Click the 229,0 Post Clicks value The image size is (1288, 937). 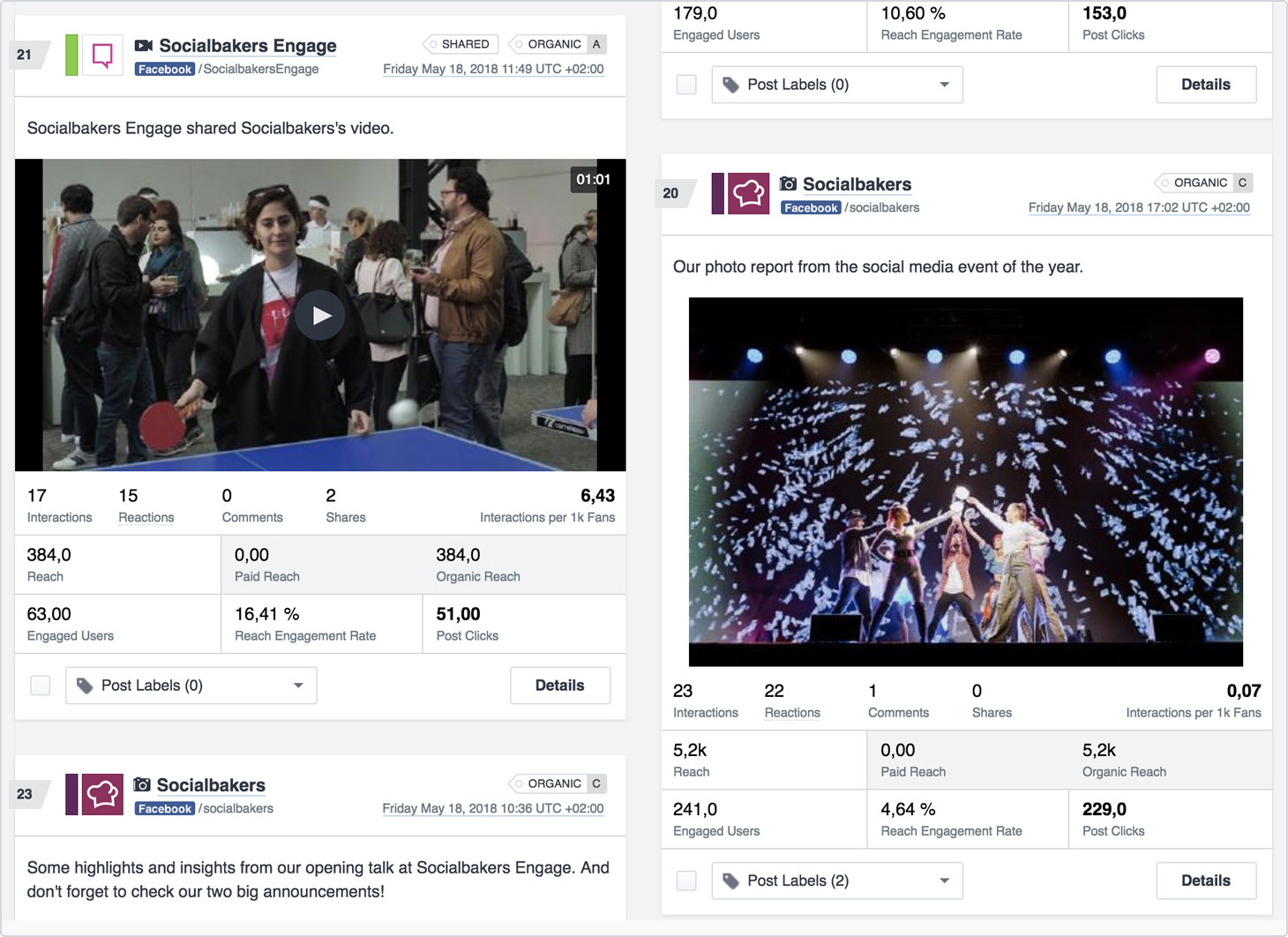(1105, 809)
